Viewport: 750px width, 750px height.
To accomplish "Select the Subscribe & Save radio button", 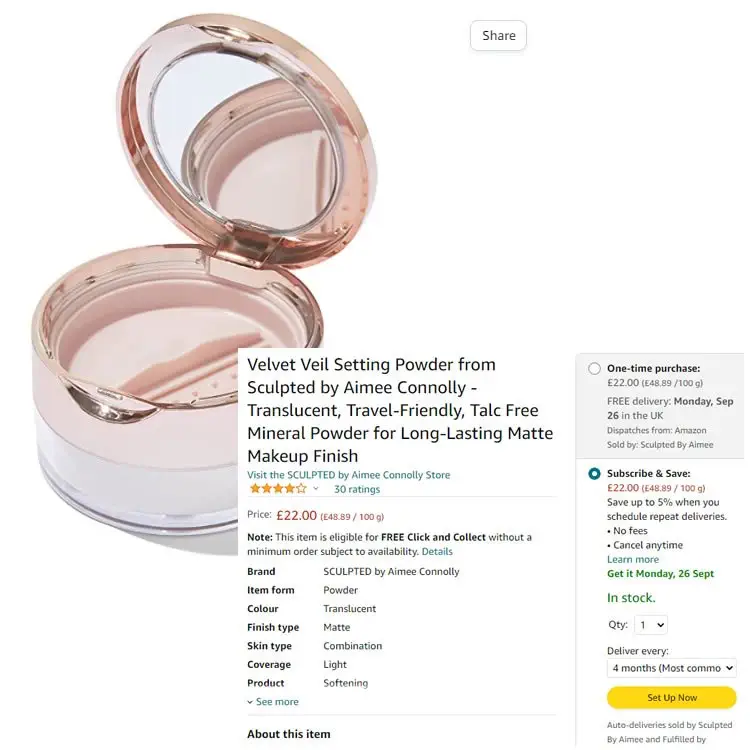I will 594,474.
